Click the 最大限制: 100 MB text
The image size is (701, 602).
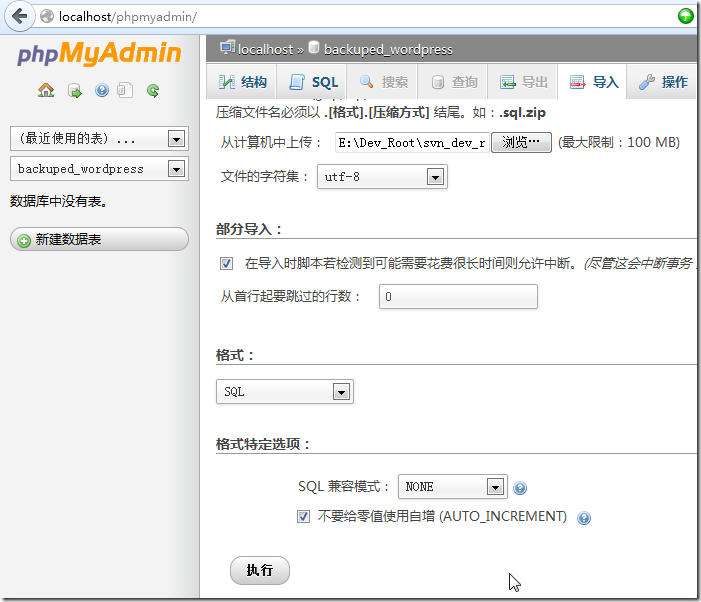pyautogui.click(x=619, y=143)
